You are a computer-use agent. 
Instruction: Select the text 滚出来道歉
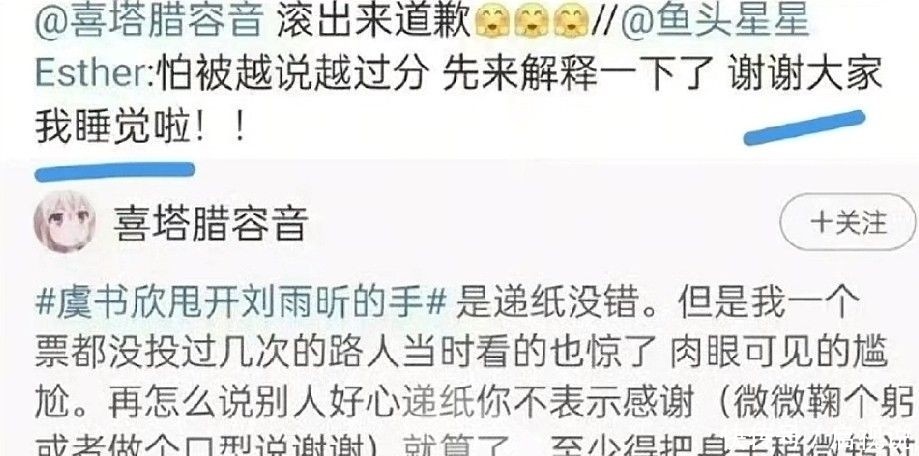click(373, 23)
